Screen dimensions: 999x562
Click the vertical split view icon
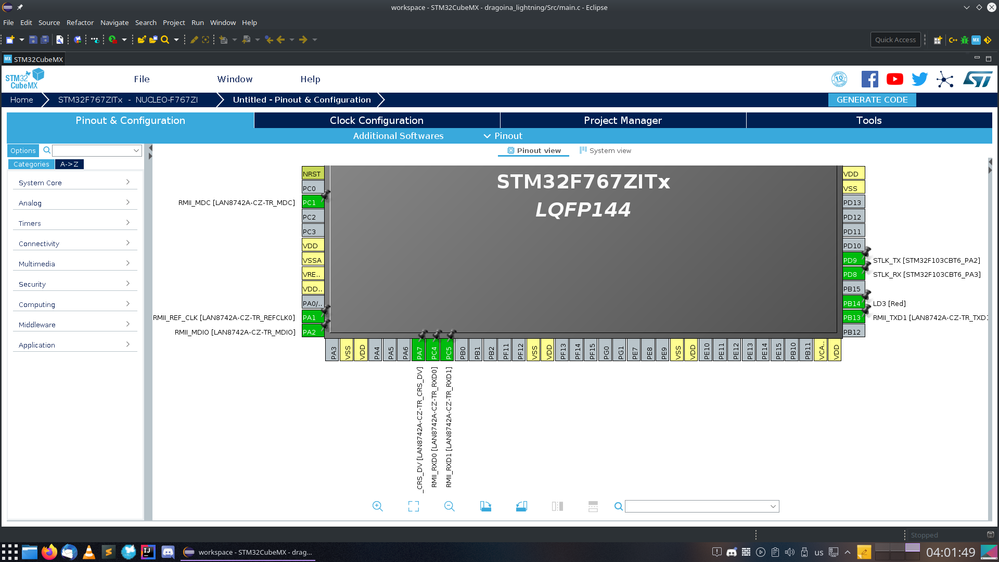557,506
